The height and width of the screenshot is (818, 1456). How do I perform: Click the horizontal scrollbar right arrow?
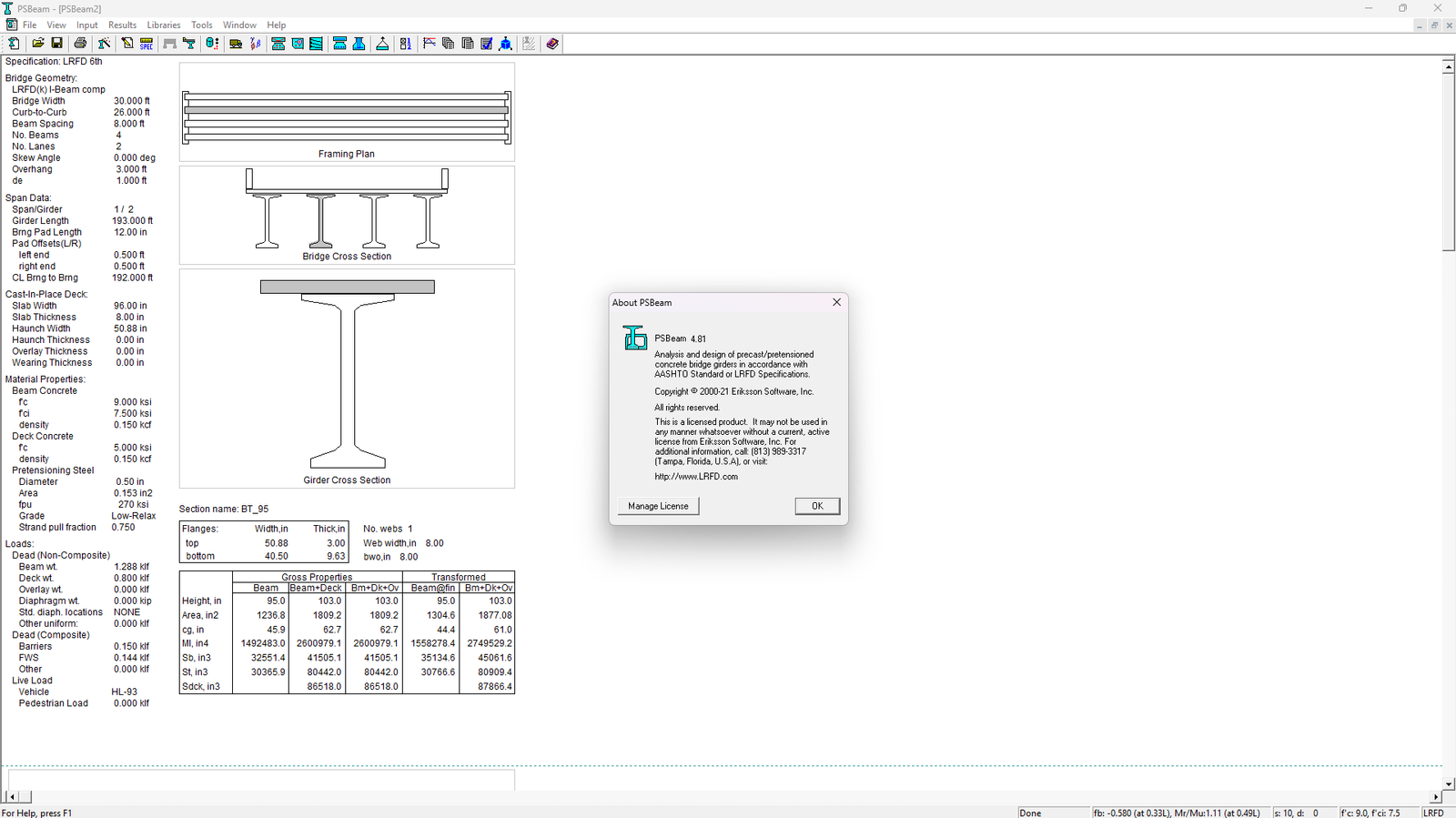click(x=1436, y=797)
